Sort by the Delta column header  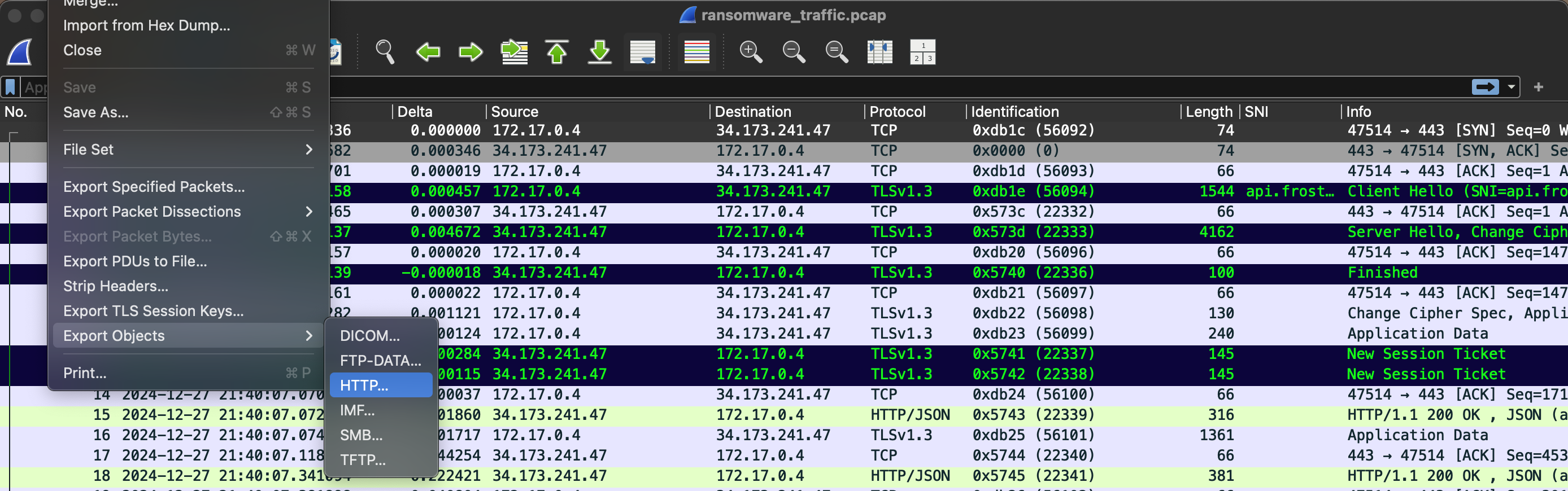click(439, 111)
